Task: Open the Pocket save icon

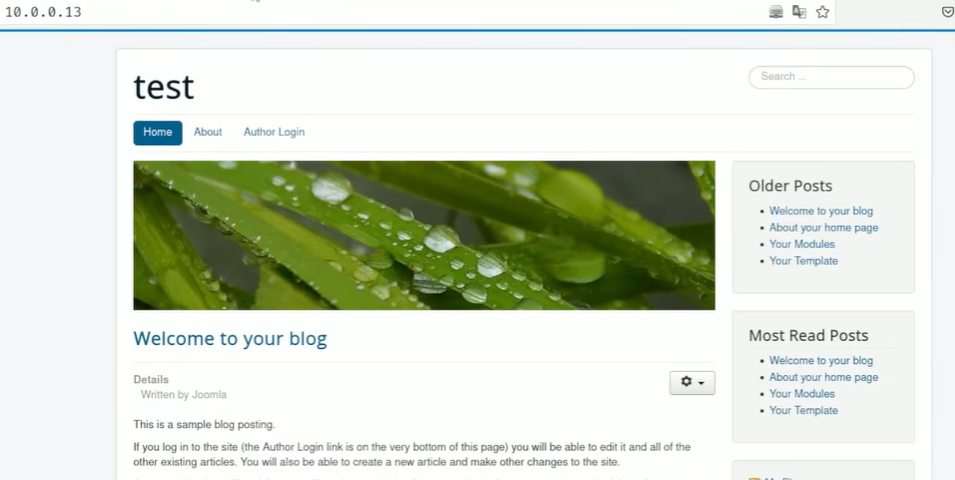Action: [948, 12]
